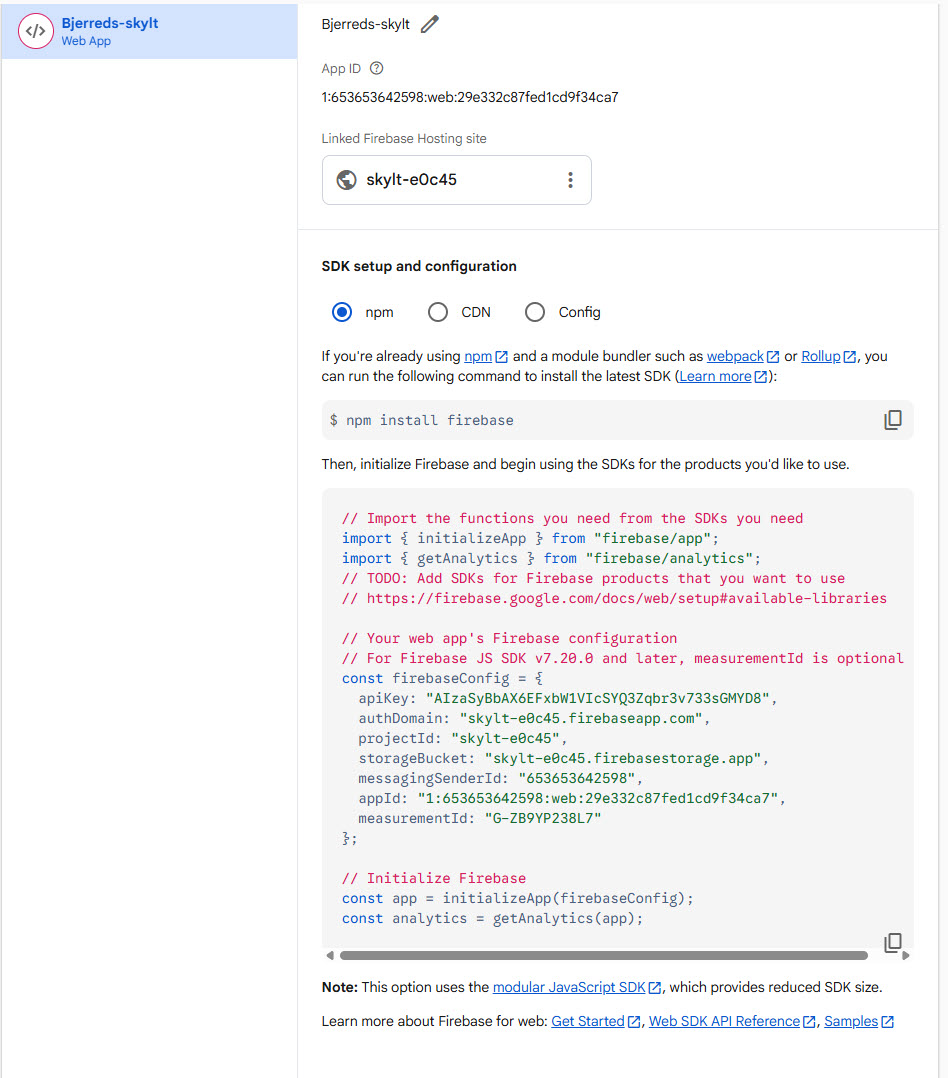Click the Linked Firebase Hosting site label
Screen dimensions: 948x1078
point(404,138)
